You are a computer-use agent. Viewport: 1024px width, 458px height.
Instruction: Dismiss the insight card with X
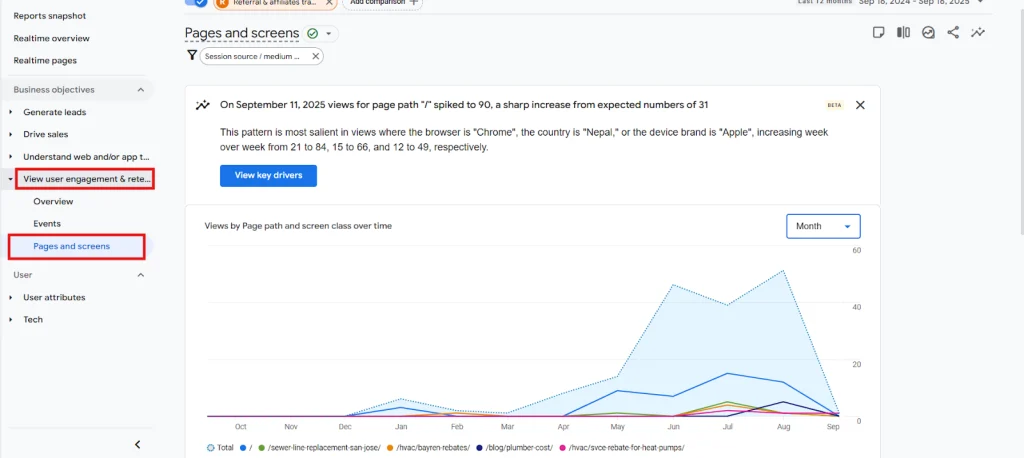click(x=860, y=105)
